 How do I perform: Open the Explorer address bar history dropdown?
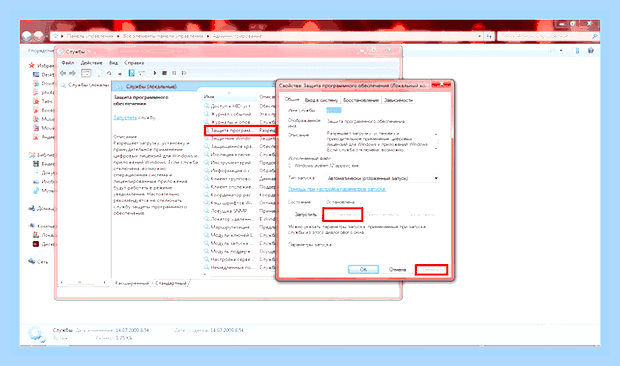pyautogui.click(x=480, y=36)
